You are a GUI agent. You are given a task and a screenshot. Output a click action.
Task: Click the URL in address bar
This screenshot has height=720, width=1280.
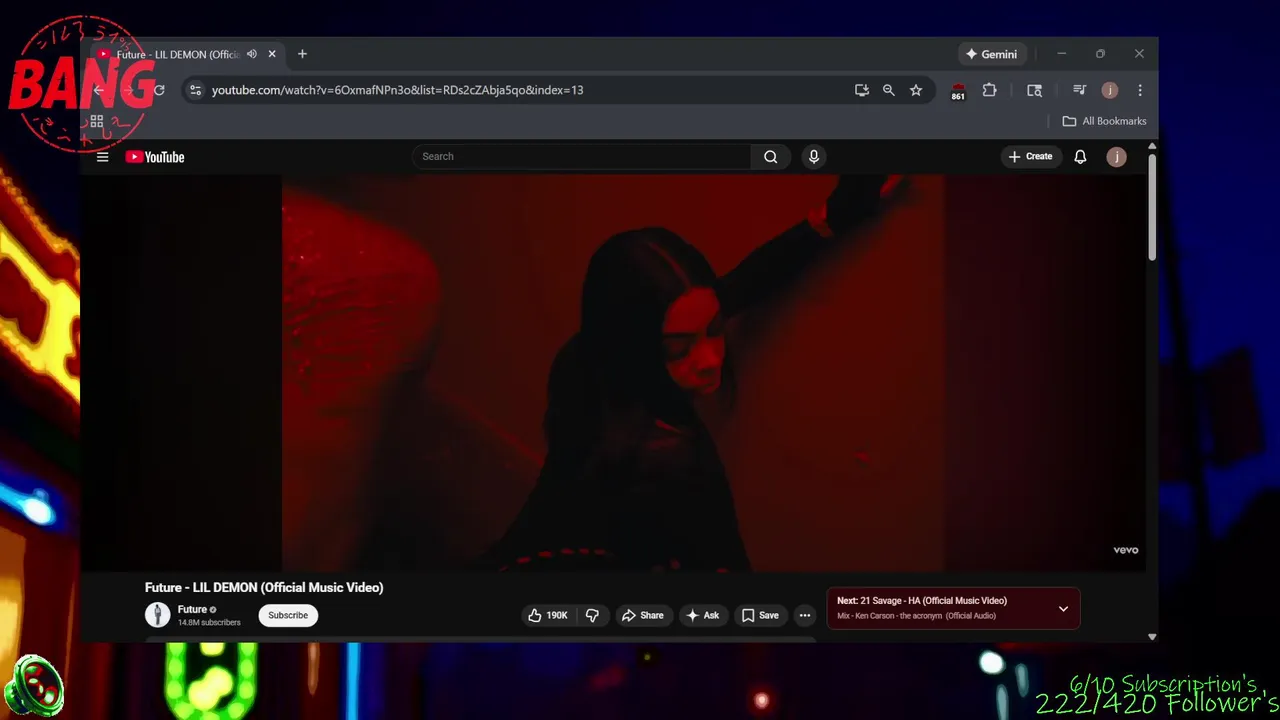pyautogui.click(x=397, y=90)
